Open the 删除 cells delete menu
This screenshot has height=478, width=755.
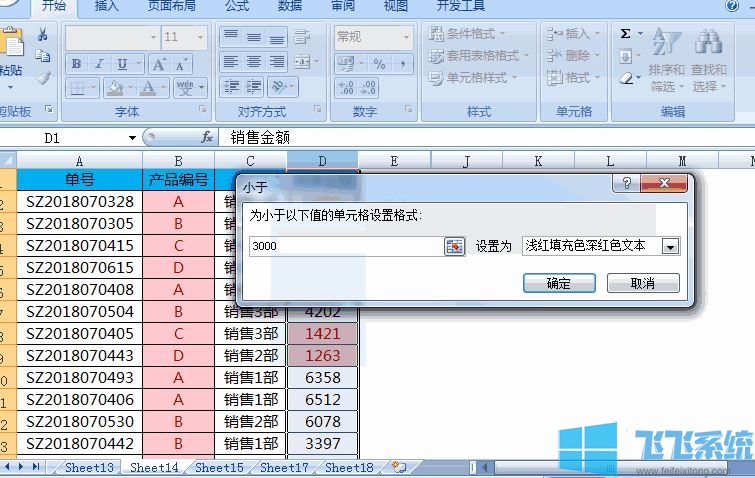(x=573, y=56)
